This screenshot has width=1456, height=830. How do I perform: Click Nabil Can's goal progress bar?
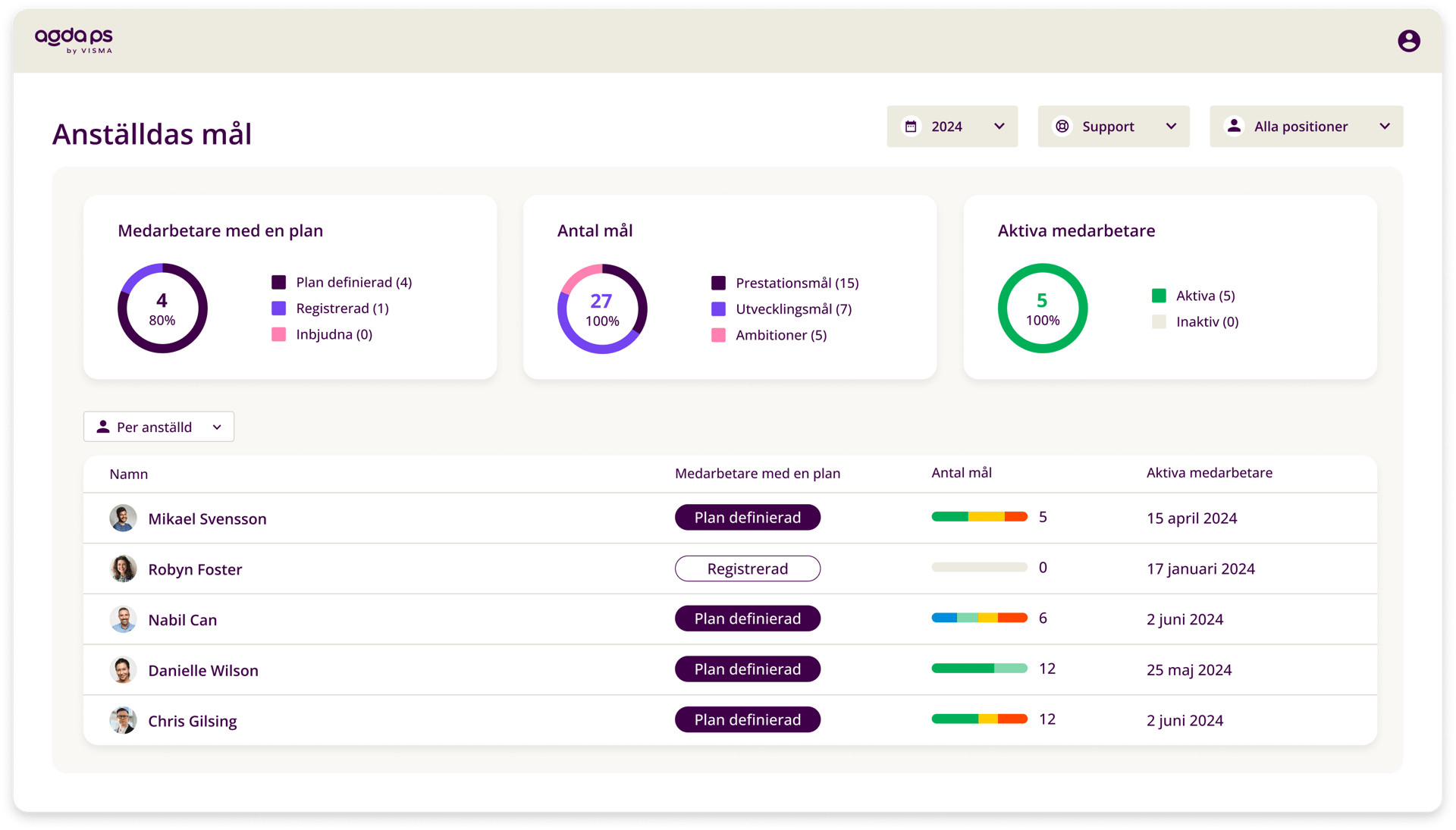pos(978,618)
